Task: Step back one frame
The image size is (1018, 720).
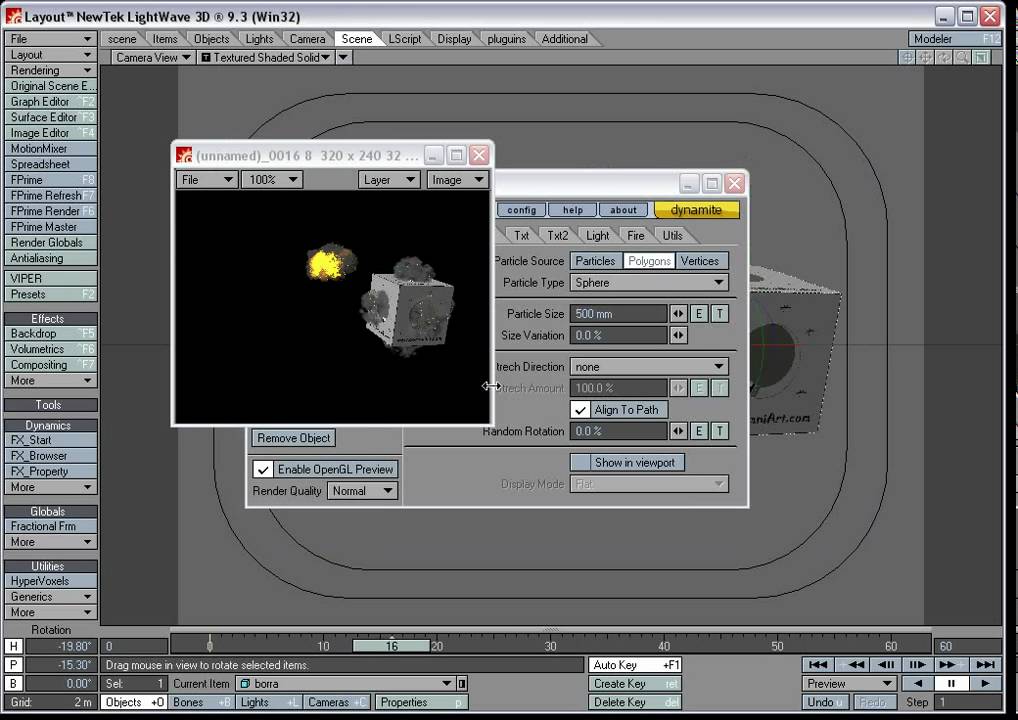Action: pos(886,664)
